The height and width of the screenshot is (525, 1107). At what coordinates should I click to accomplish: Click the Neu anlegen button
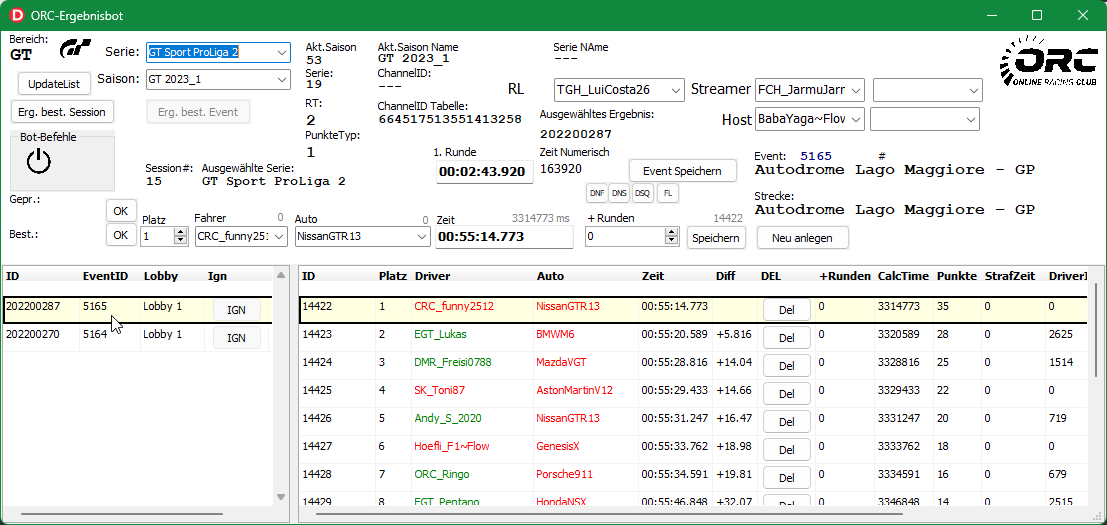802,238
